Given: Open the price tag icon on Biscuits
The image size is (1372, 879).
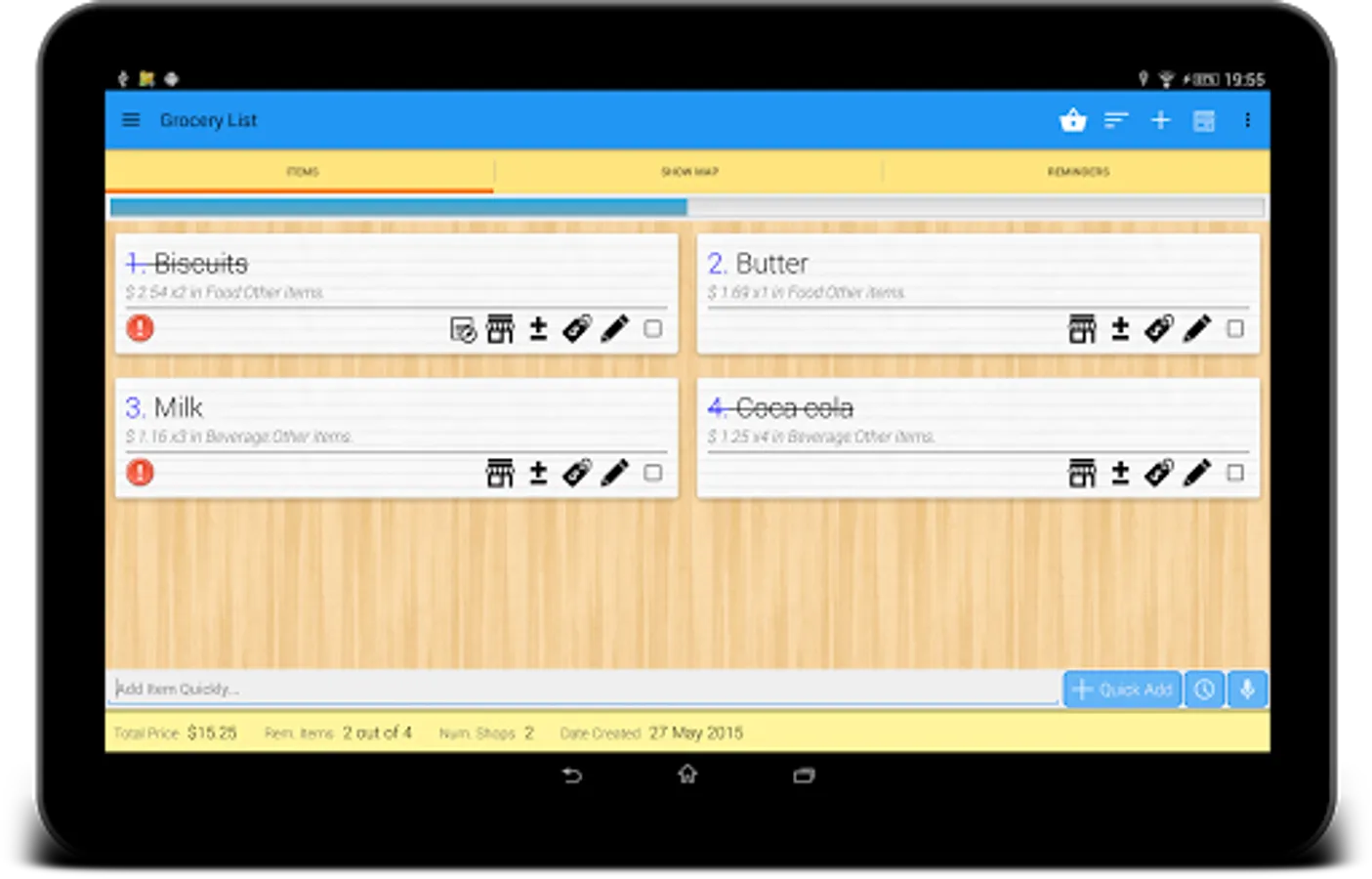Looking at the screenshot, I should (577, 329).
